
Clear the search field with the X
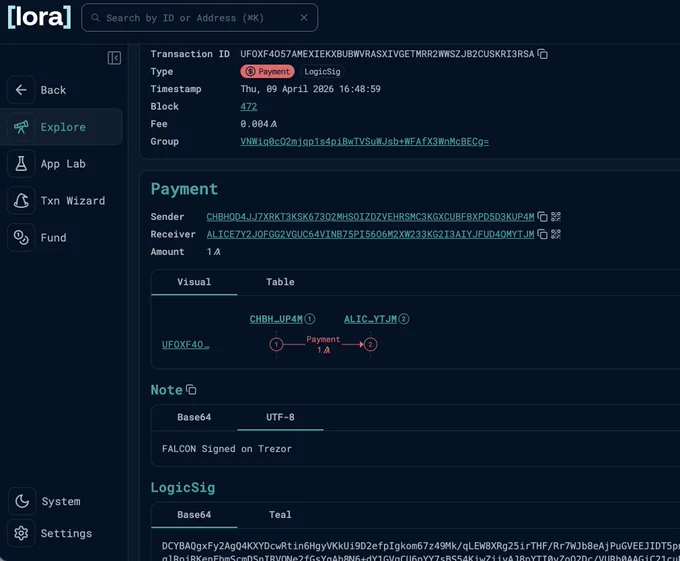[x=304, y=18]
